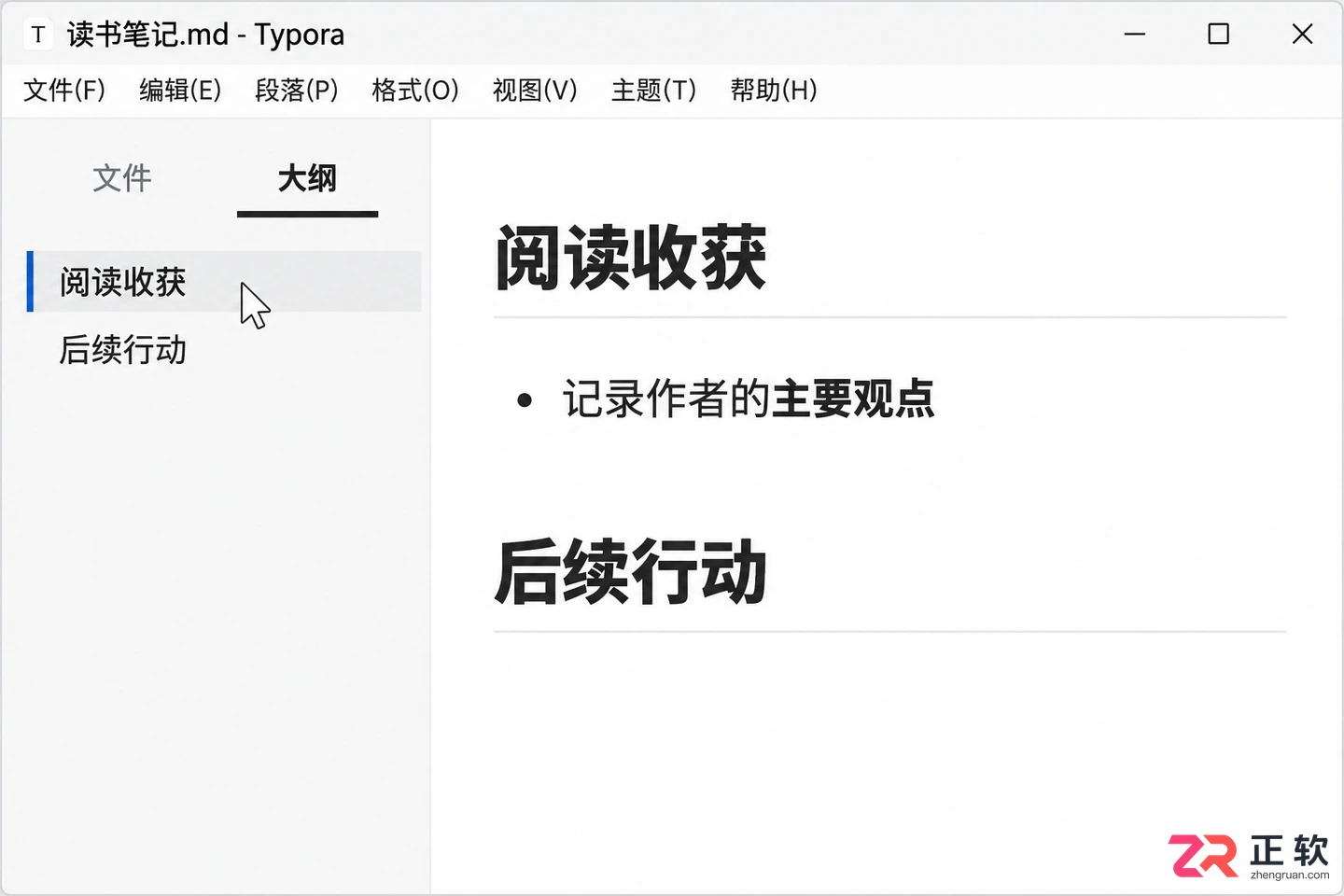
Task: Open the 视图(V) menu
Action: 535,91
